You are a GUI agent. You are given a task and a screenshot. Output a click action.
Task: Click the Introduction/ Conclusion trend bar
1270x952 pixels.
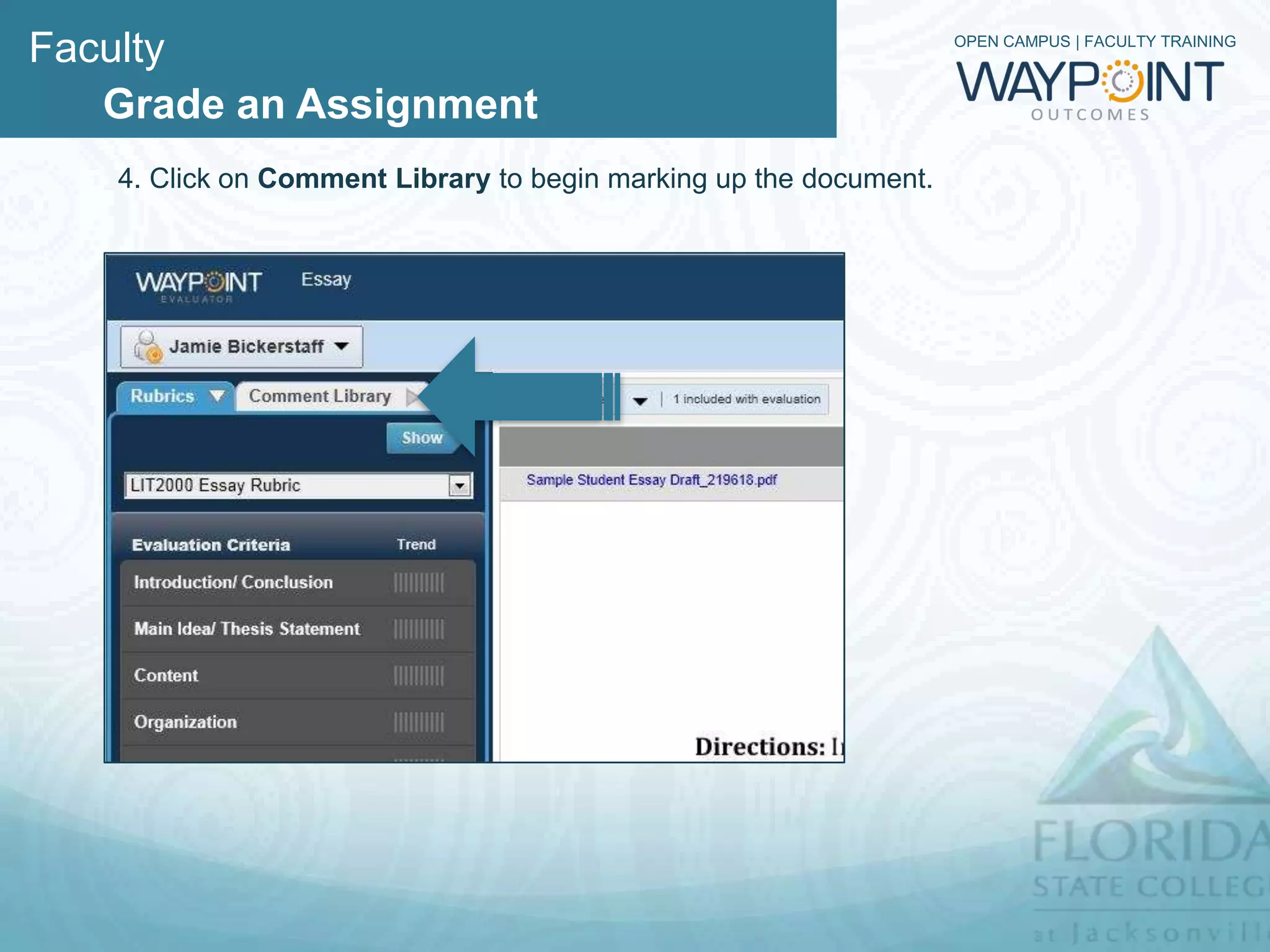coord(419,583)
